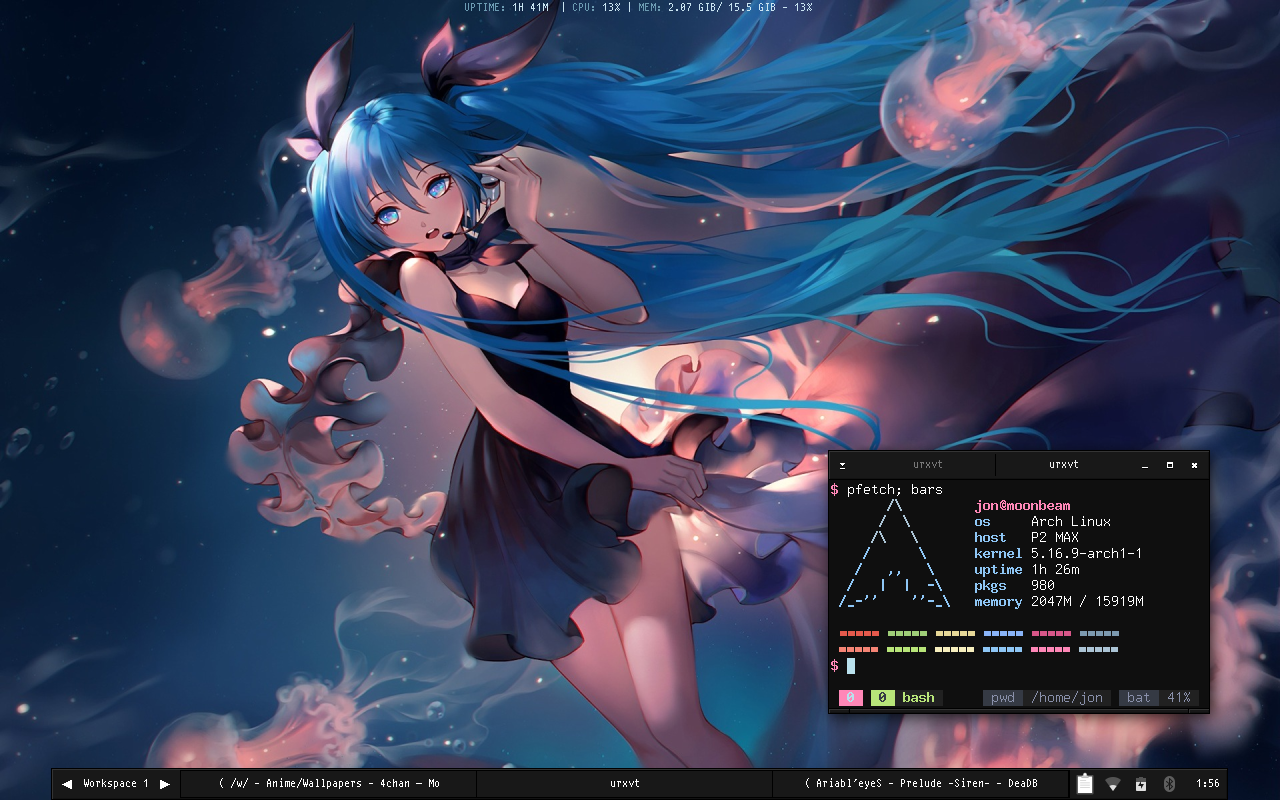The height and width of the screenshot is (800, 1280).
Task: Close the urxvt terminal window
Action: pos(1194,465)
